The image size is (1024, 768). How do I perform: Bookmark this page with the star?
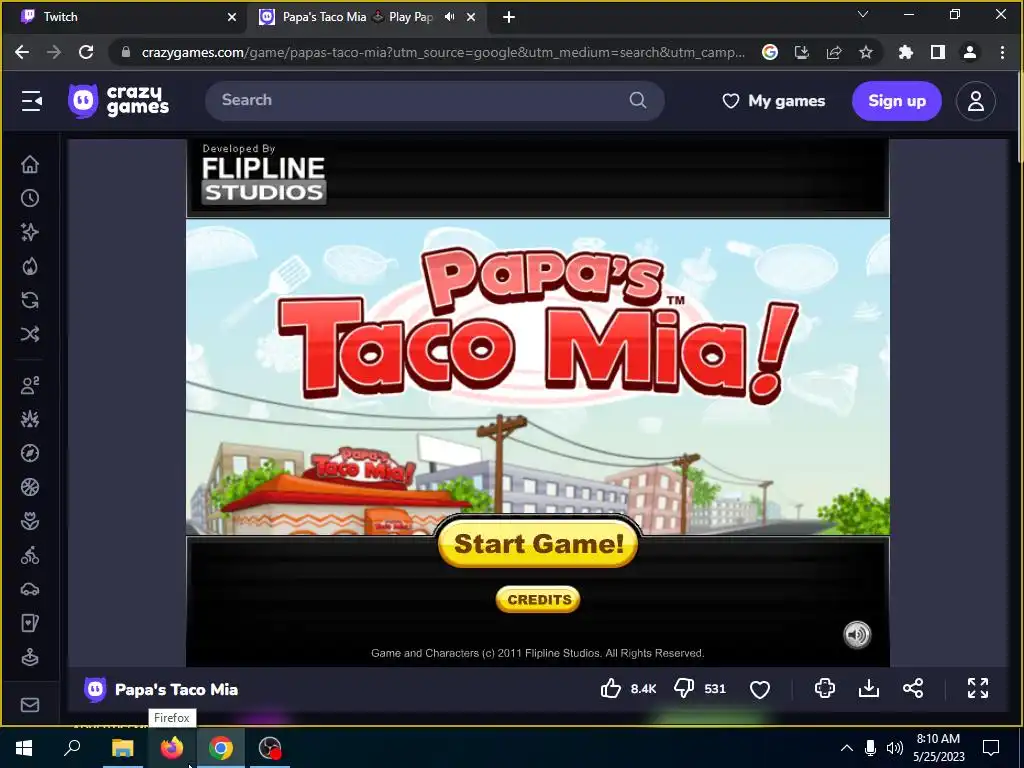(866, 52)
